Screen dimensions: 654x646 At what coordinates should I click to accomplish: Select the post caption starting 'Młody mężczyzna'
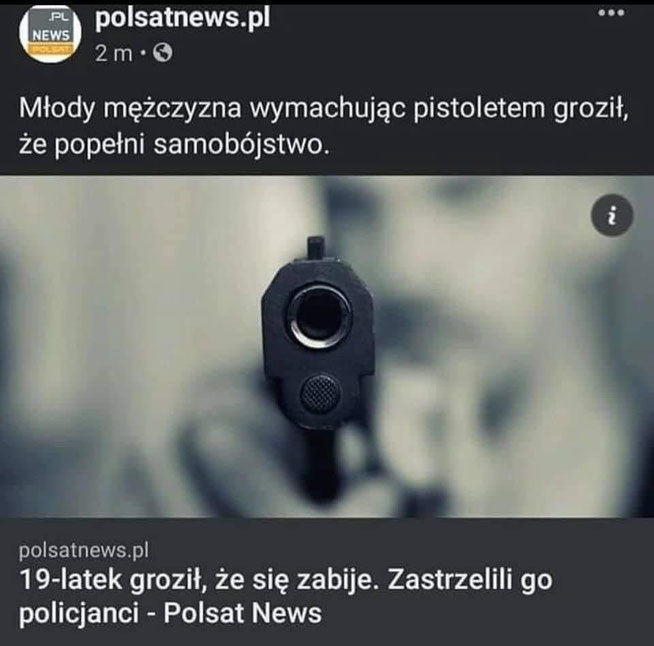click(324, 126)
